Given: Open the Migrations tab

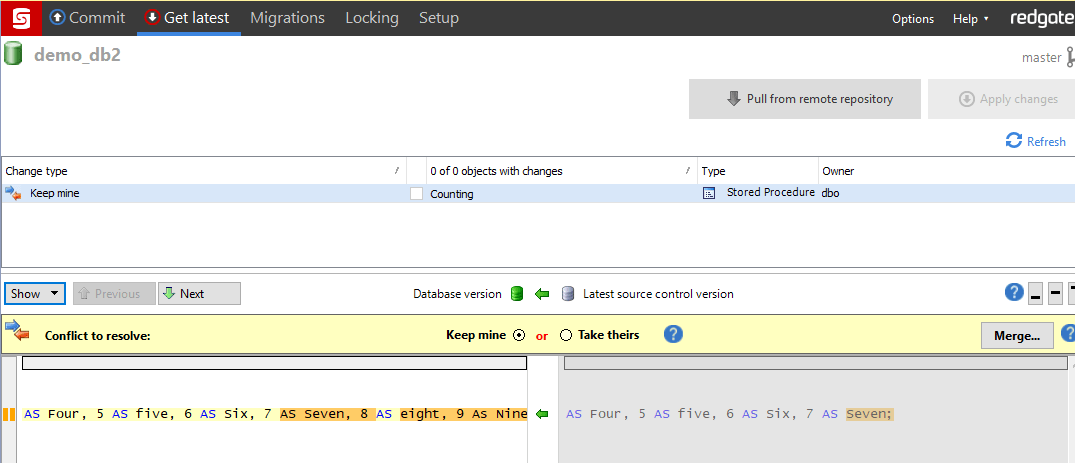Looking at the screenshot, I should [287, 18].
